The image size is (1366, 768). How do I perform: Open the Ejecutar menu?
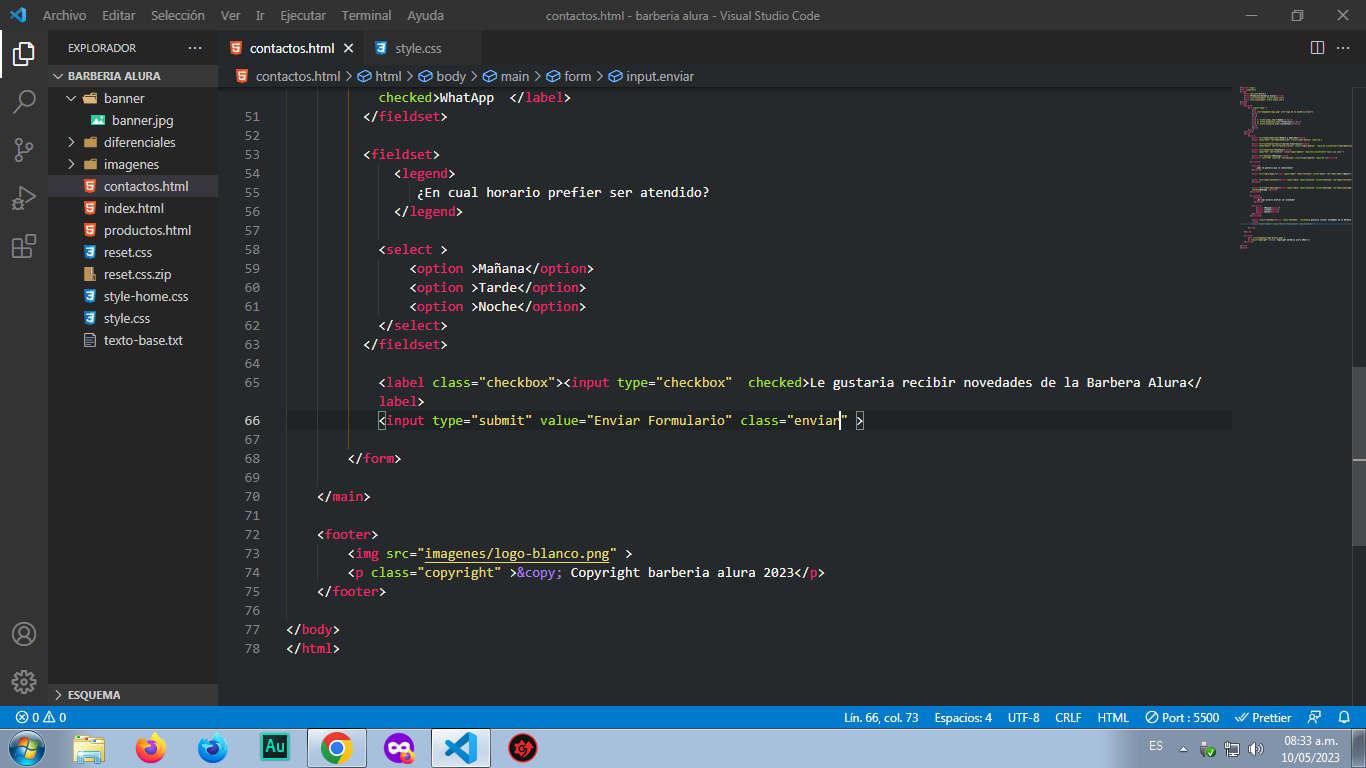[303, 15]
